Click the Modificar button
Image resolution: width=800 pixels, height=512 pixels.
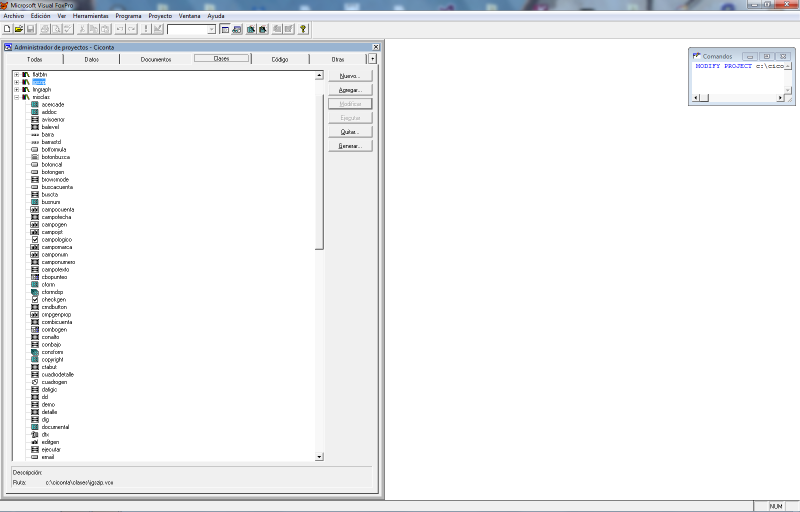[350, 104]
